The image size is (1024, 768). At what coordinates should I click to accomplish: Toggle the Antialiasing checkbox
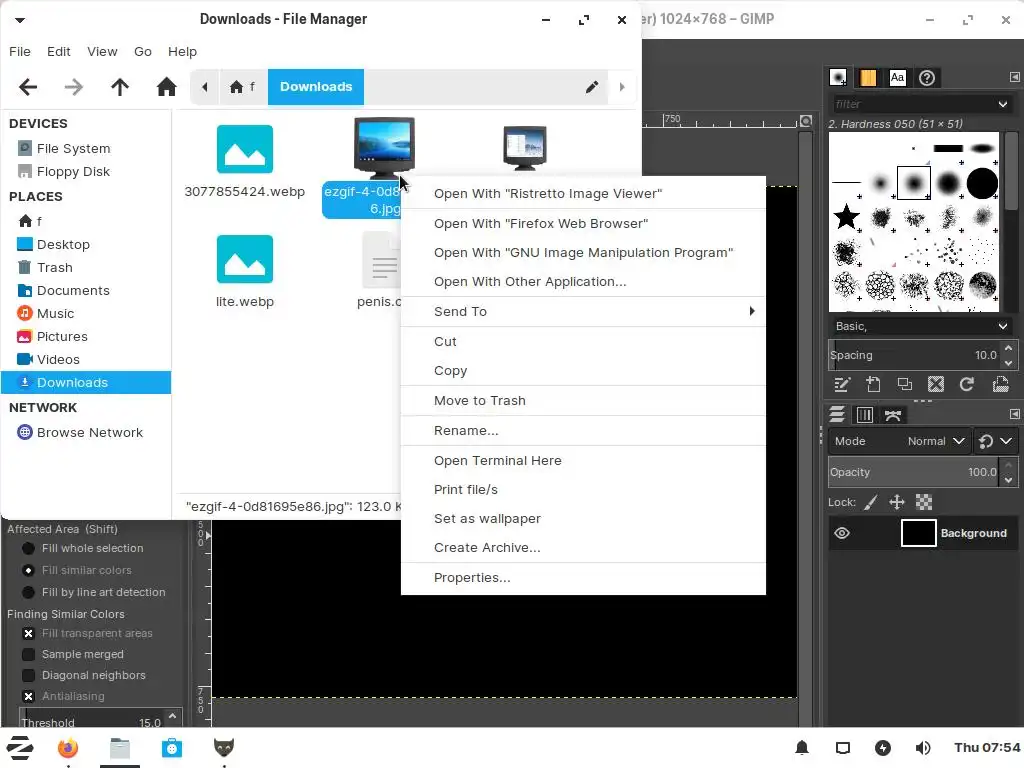28,696
